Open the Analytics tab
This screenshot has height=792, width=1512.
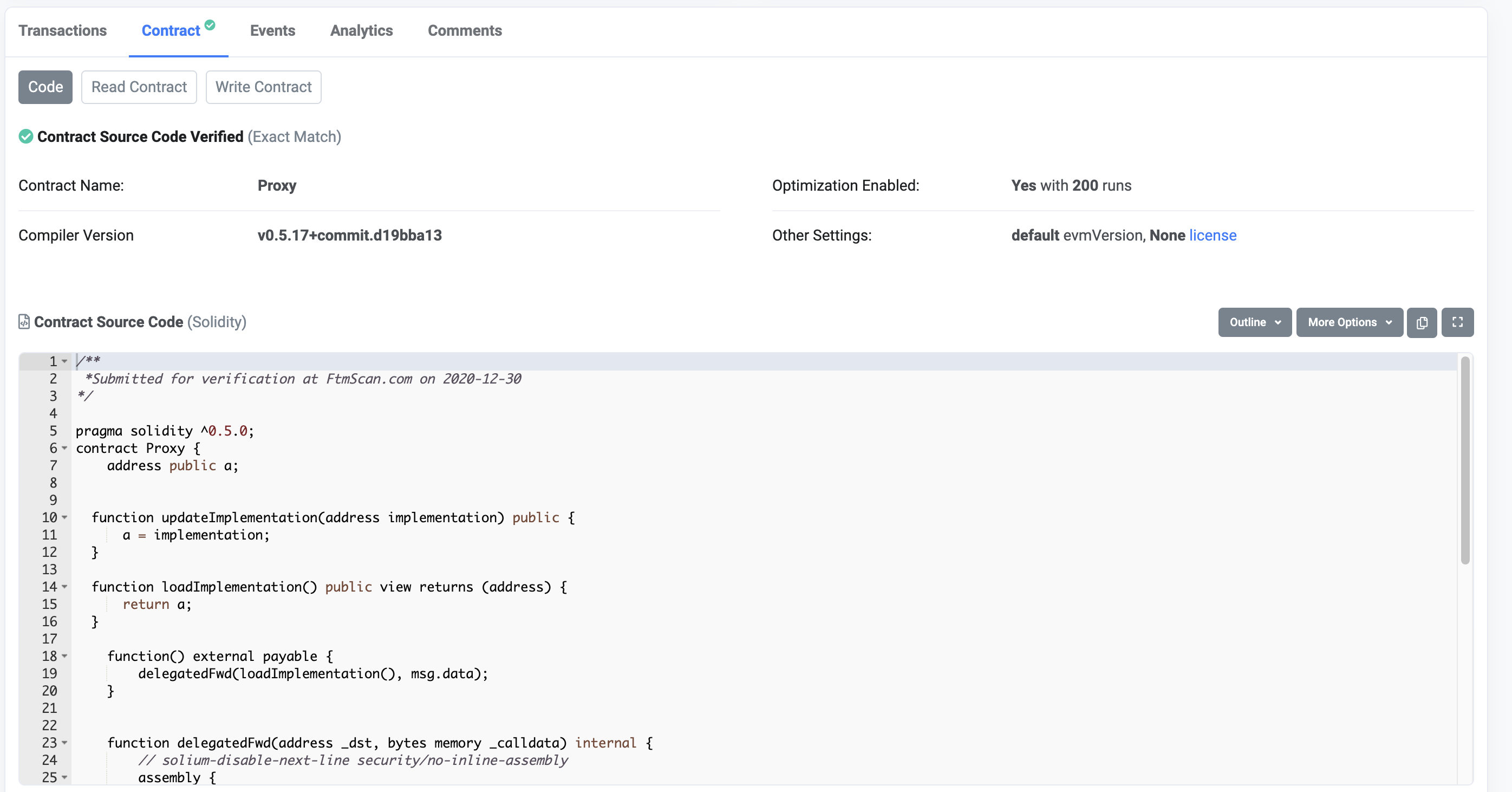coord(362,30)
